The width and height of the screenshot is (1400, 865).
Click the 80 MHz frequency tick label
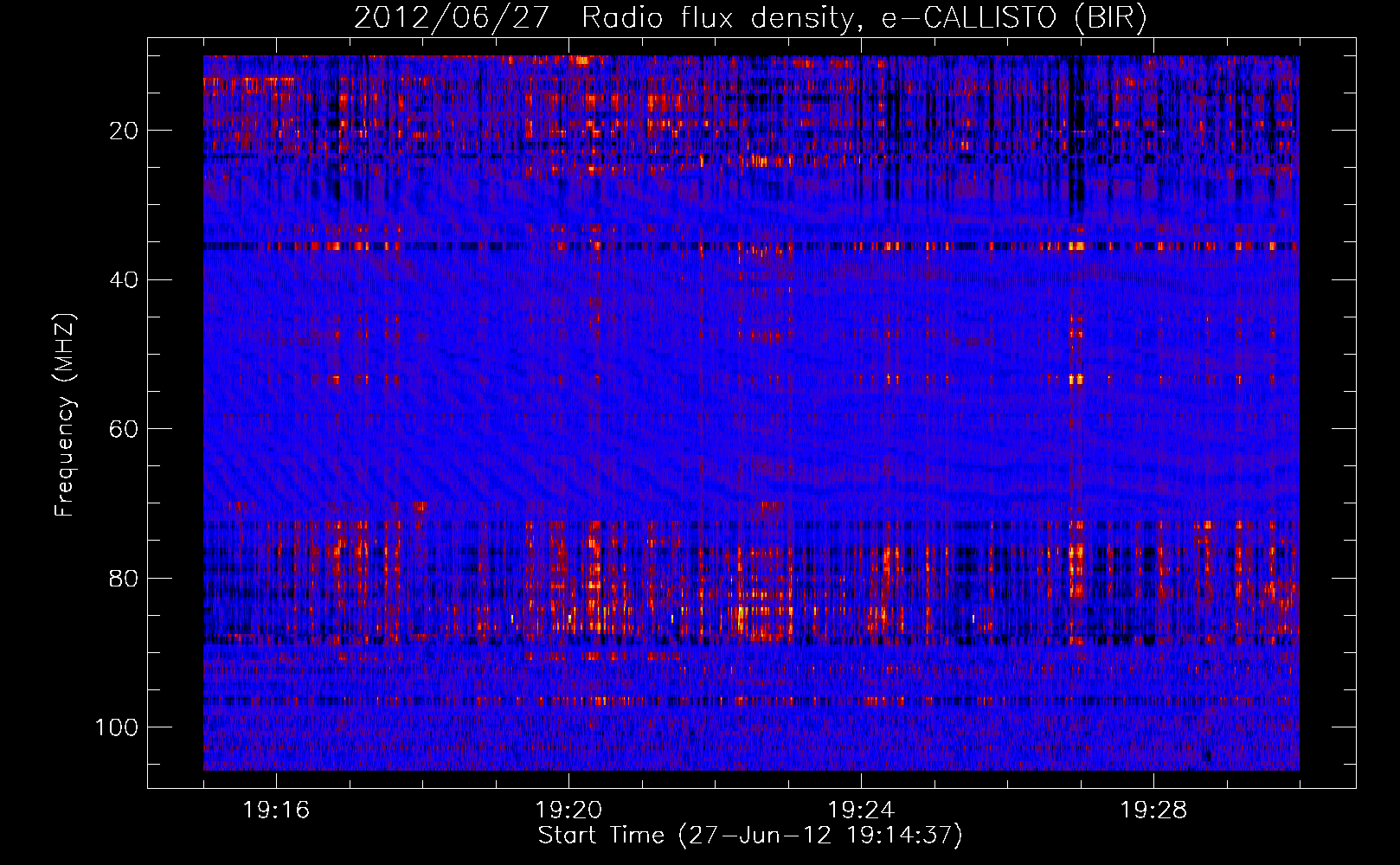[125, 578]
